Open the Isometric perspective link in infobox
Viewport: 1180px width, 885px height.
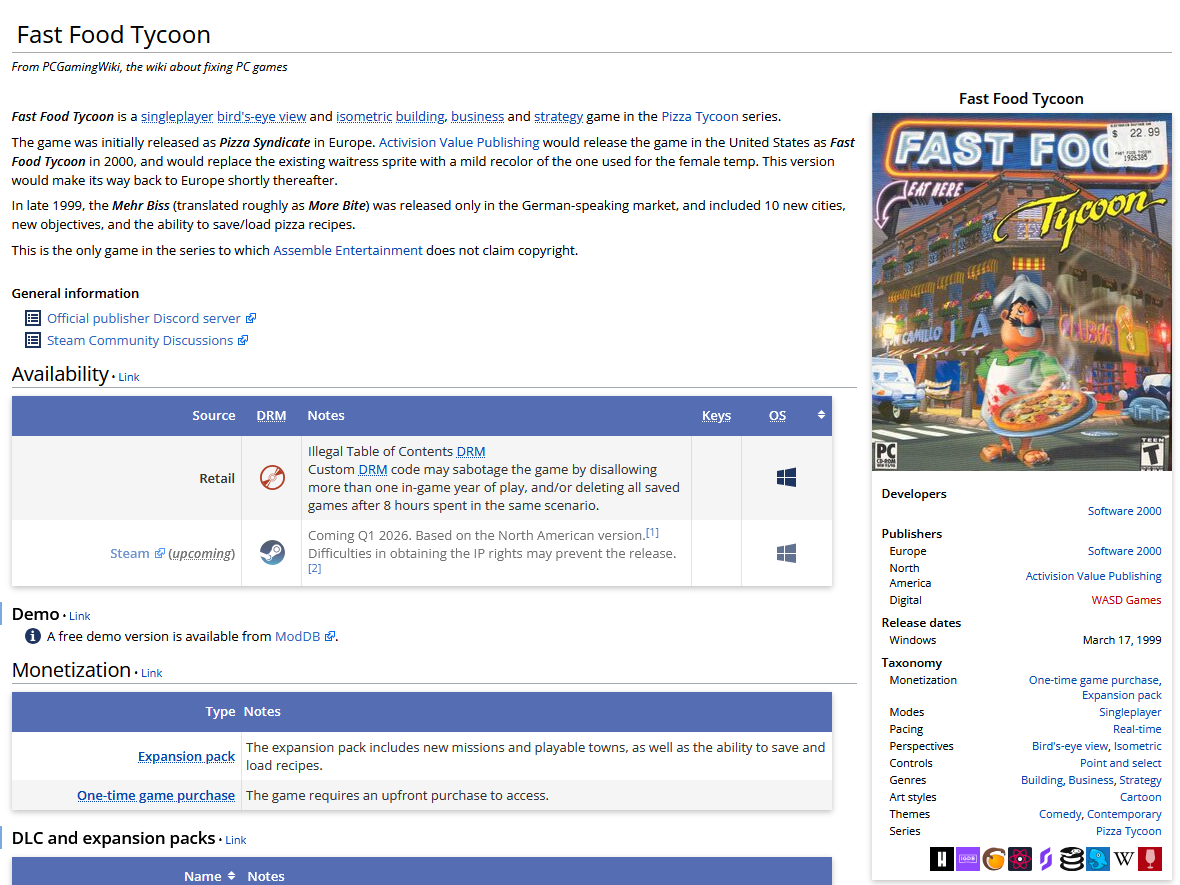[x=1138, y=746]
